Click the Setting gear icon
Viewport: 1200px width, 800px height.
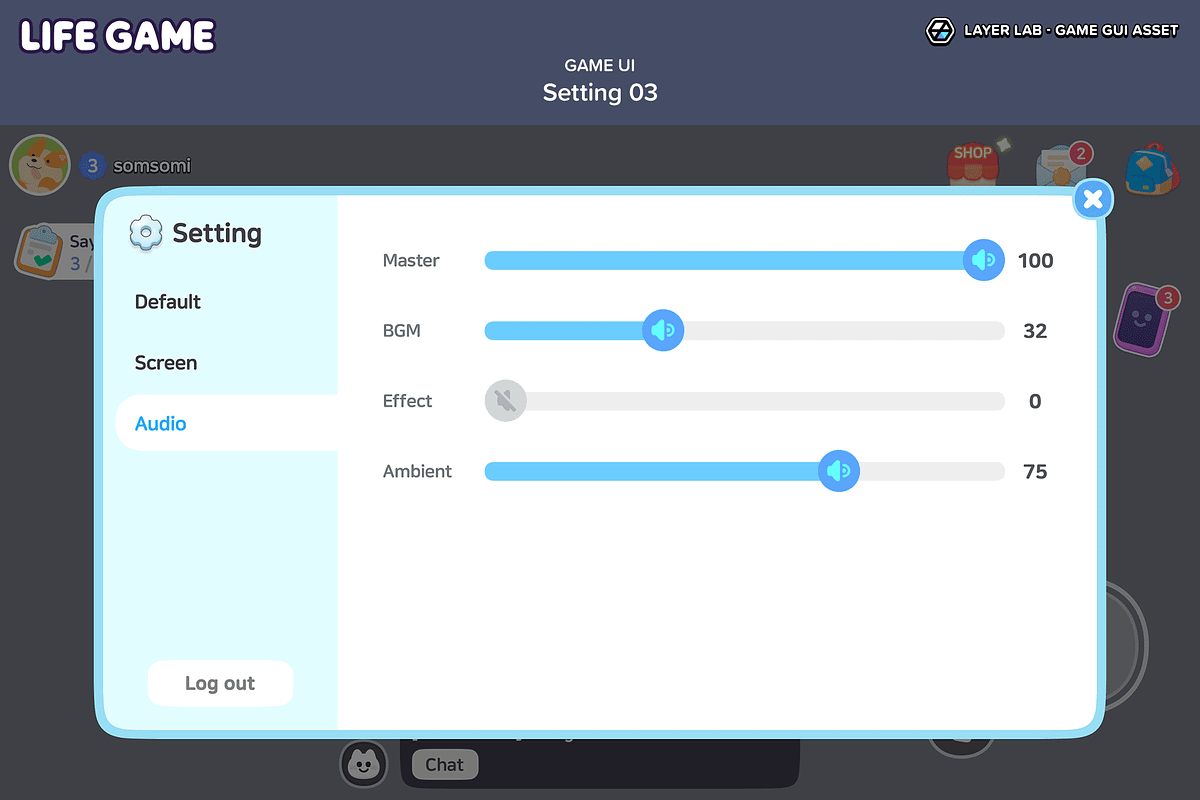(x=146, y=233)
